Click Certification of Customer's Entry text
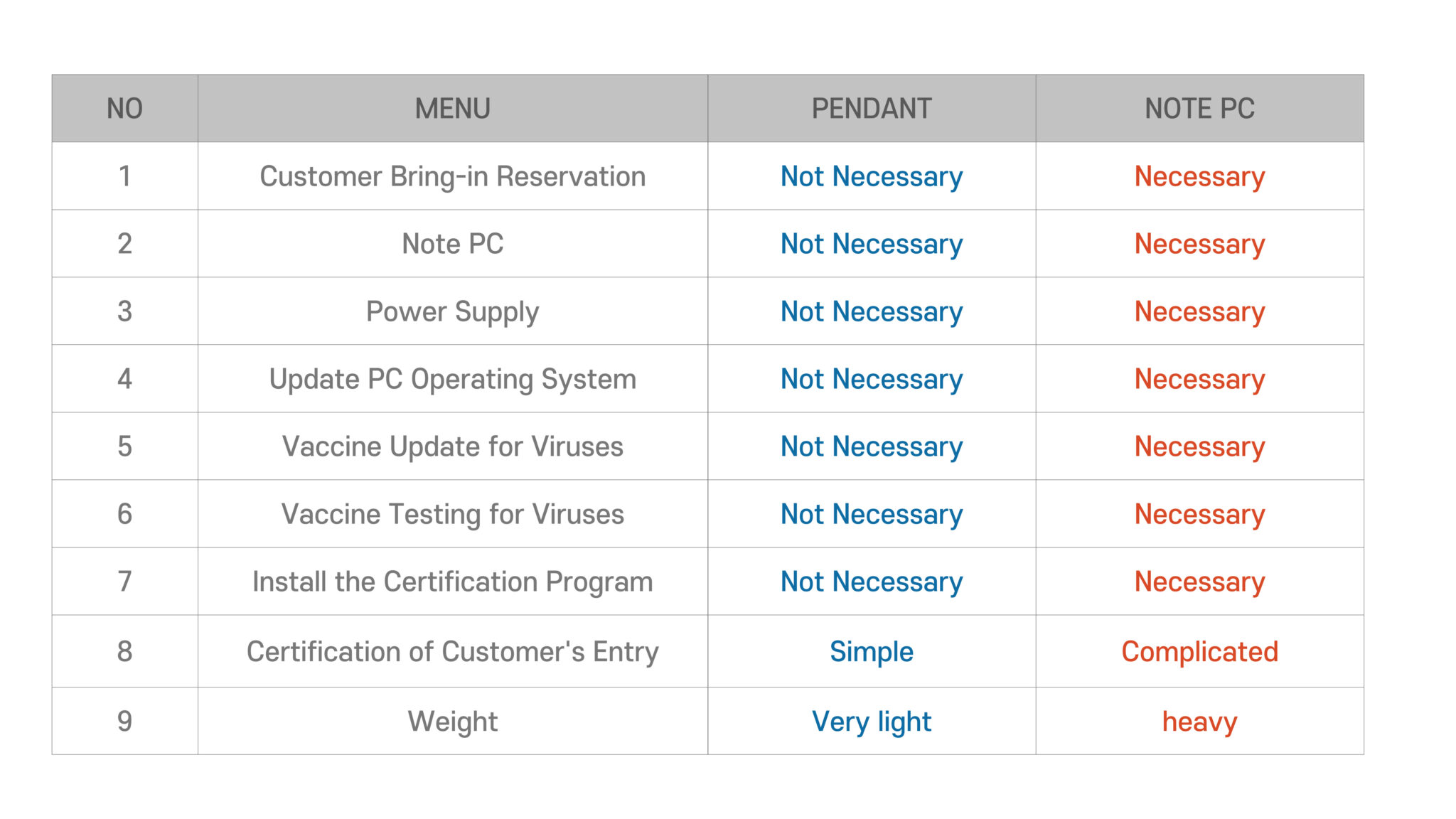This screenshot has height=819, width=1456. (x=453, y=651)
